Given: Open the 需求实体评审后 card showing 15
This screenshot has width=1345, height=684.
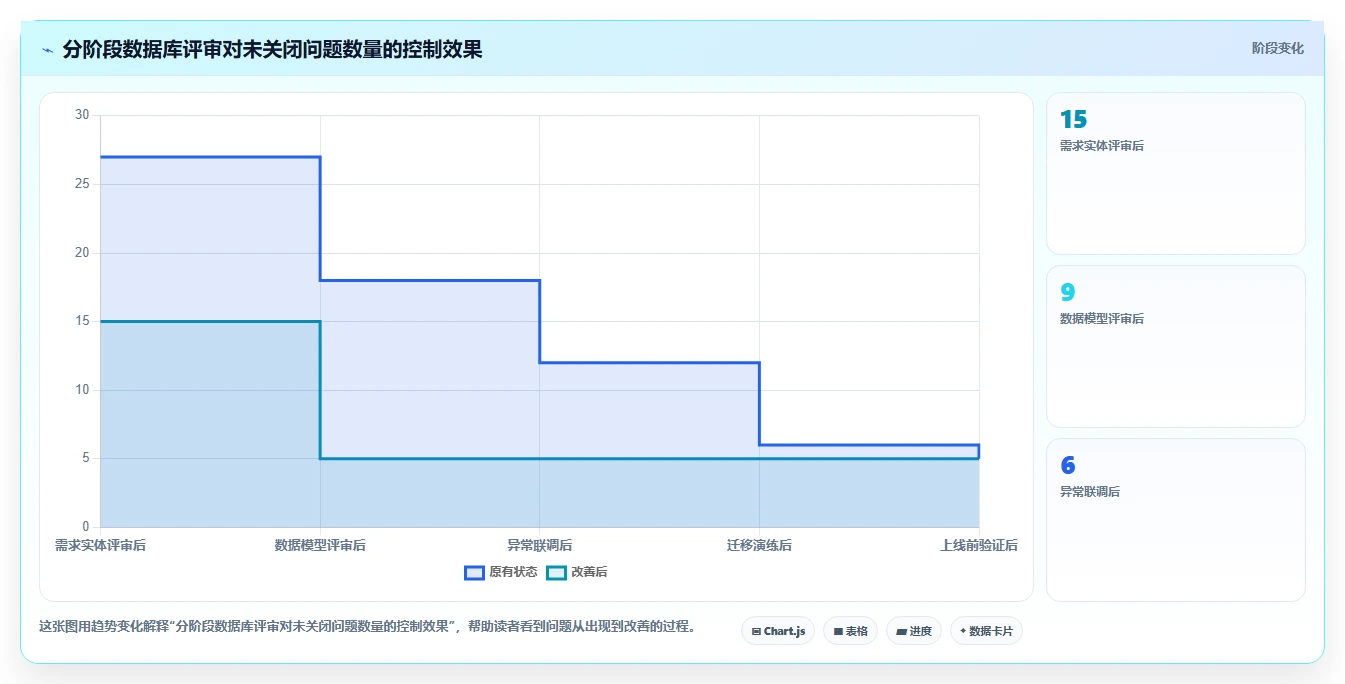Looking at the screenshot, I should coord(1176,174).
